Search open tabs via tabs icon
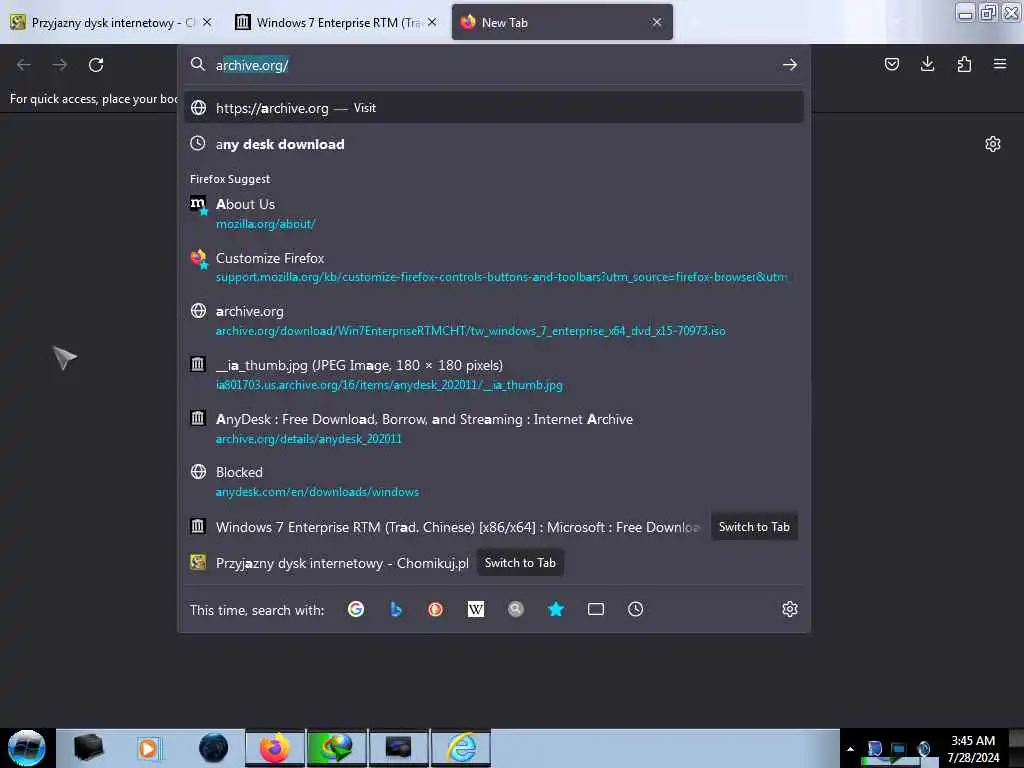Image resolution: width=1024 pixels, height=768 pixels. click(596, 609)
